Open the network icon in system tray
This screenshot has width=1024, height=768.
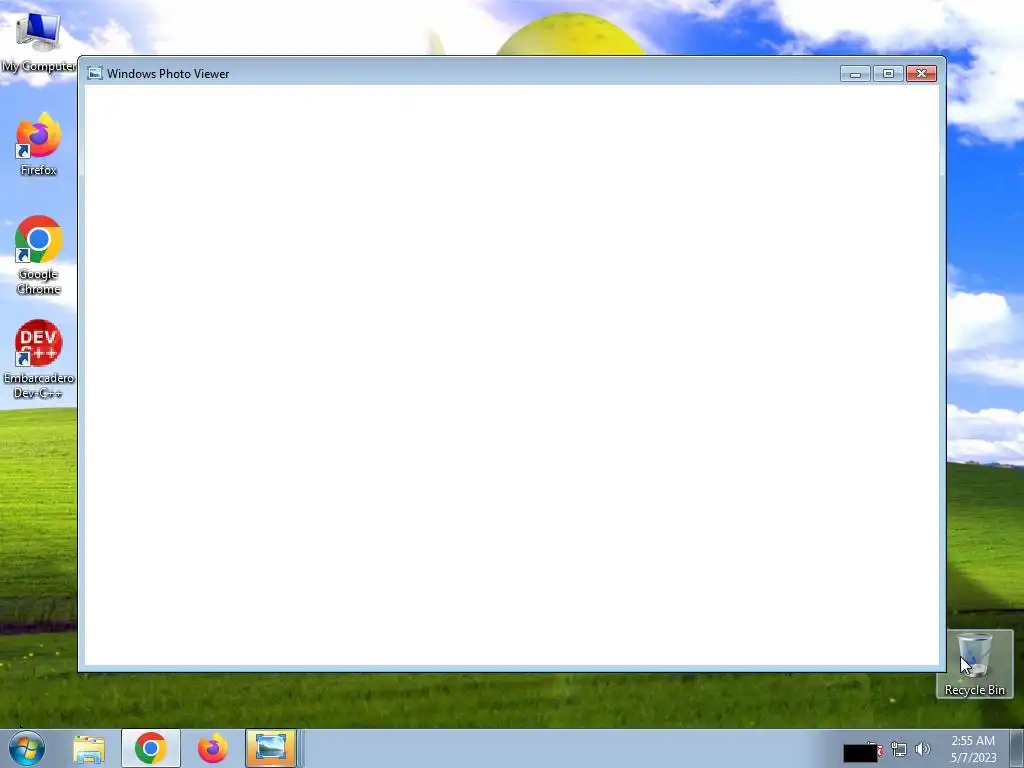point(899,750)
